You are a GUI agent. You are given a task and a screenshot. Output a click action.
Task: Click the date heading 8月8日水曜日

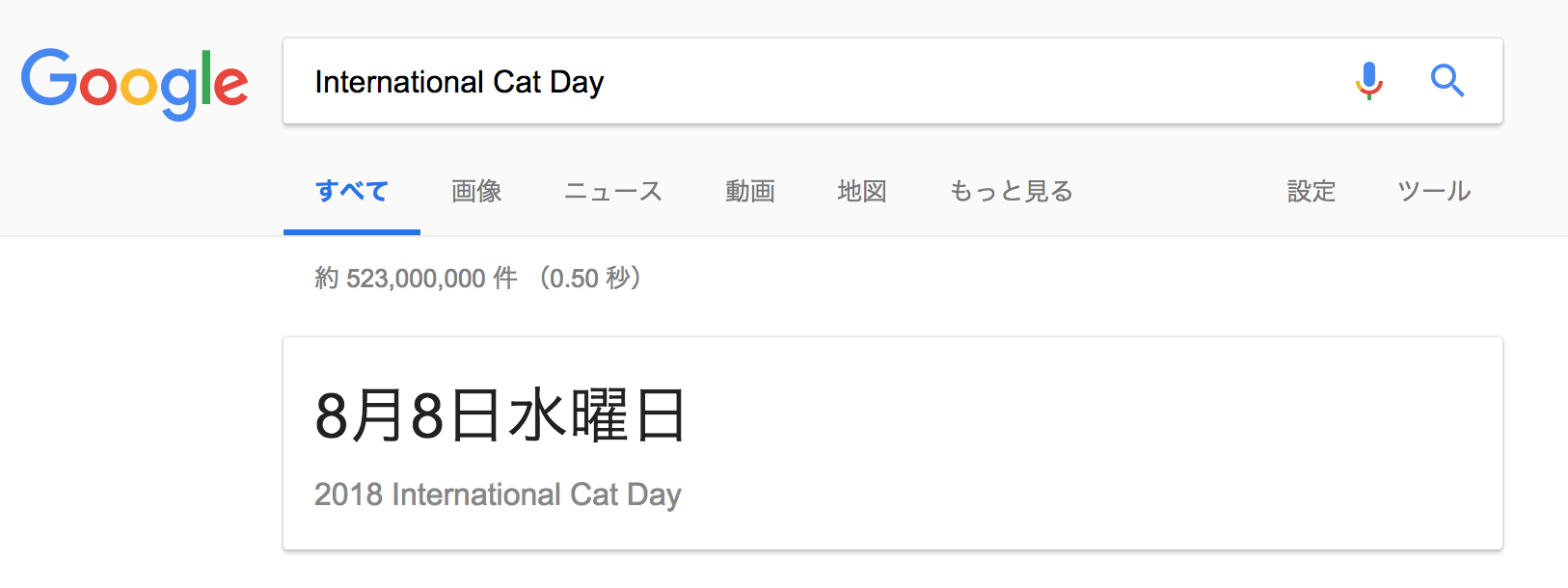pyautogui.click(x=500, y=415)
